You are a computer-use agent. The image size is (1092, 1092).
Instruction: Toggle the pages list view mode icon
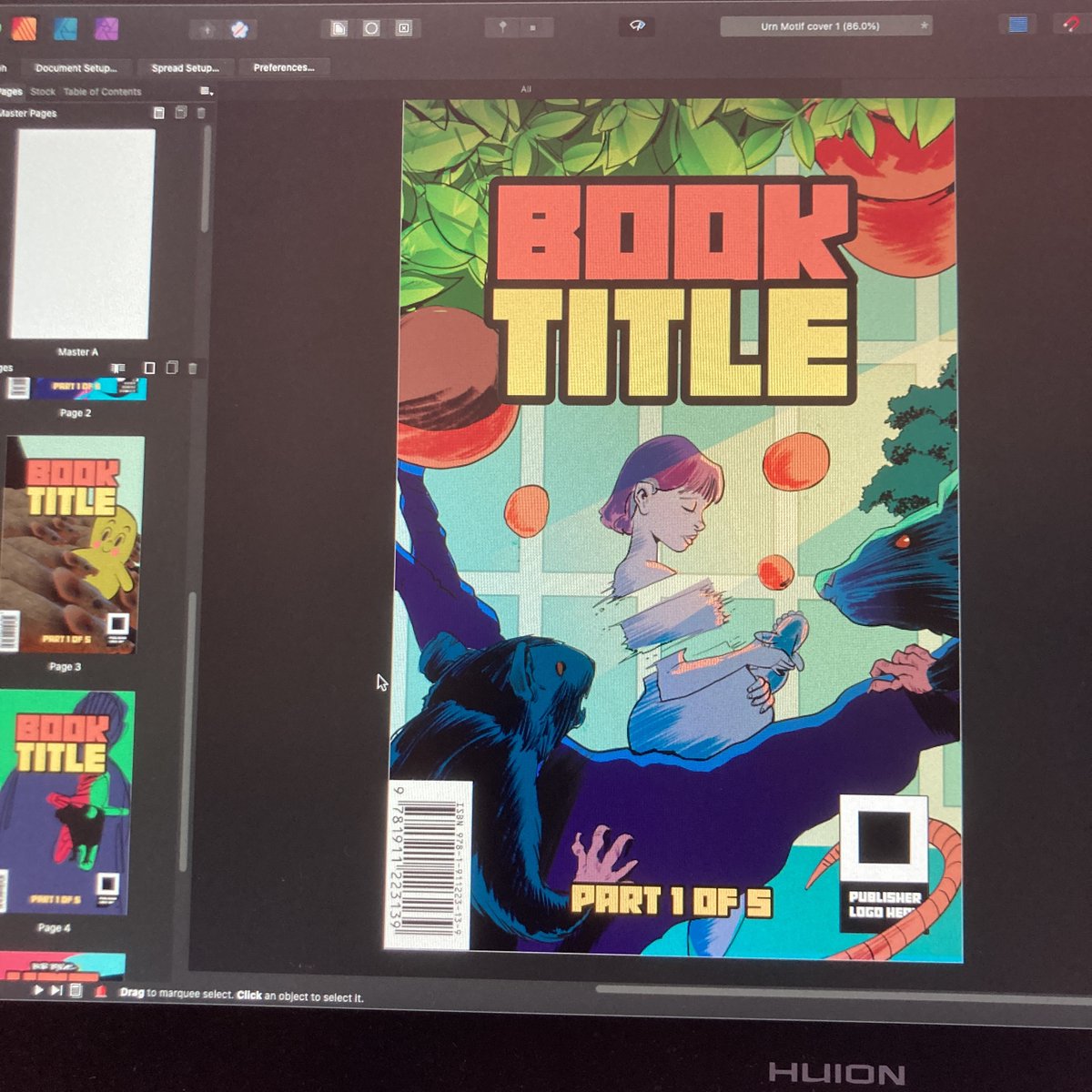click(x=116, y=366)
